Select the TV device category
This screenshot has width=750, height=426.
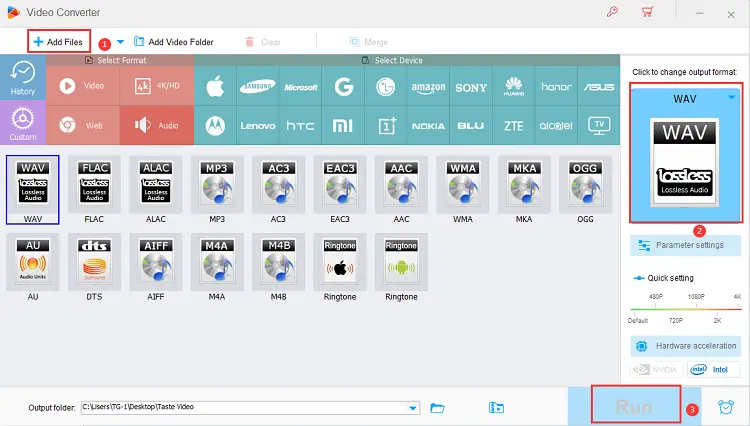click(x=599, y=125)
